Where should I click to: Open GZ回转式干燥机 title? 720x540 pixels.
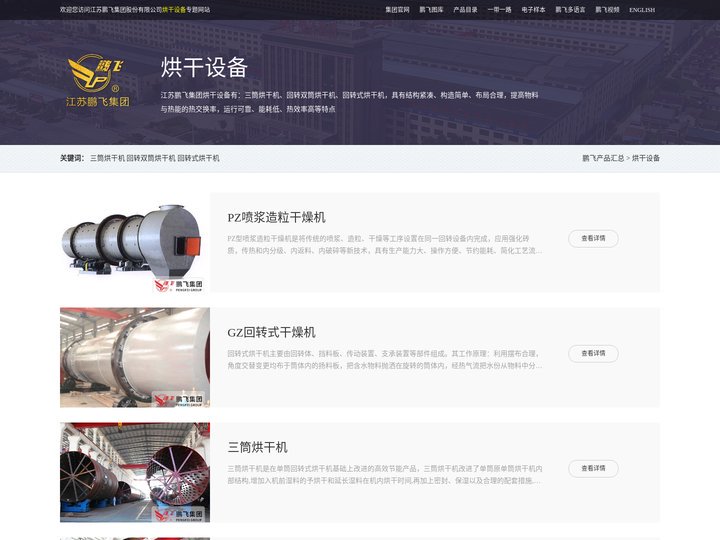tap(271, 332)
